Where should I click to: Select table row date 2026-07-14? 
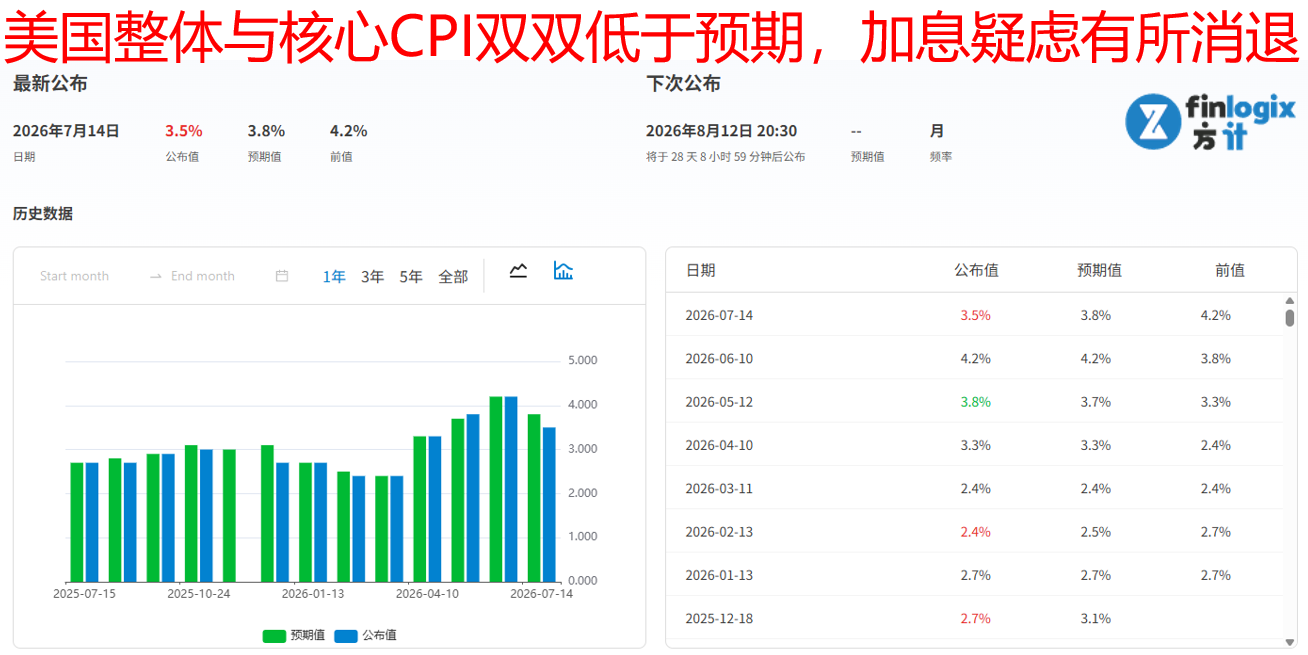click(719, 315)
